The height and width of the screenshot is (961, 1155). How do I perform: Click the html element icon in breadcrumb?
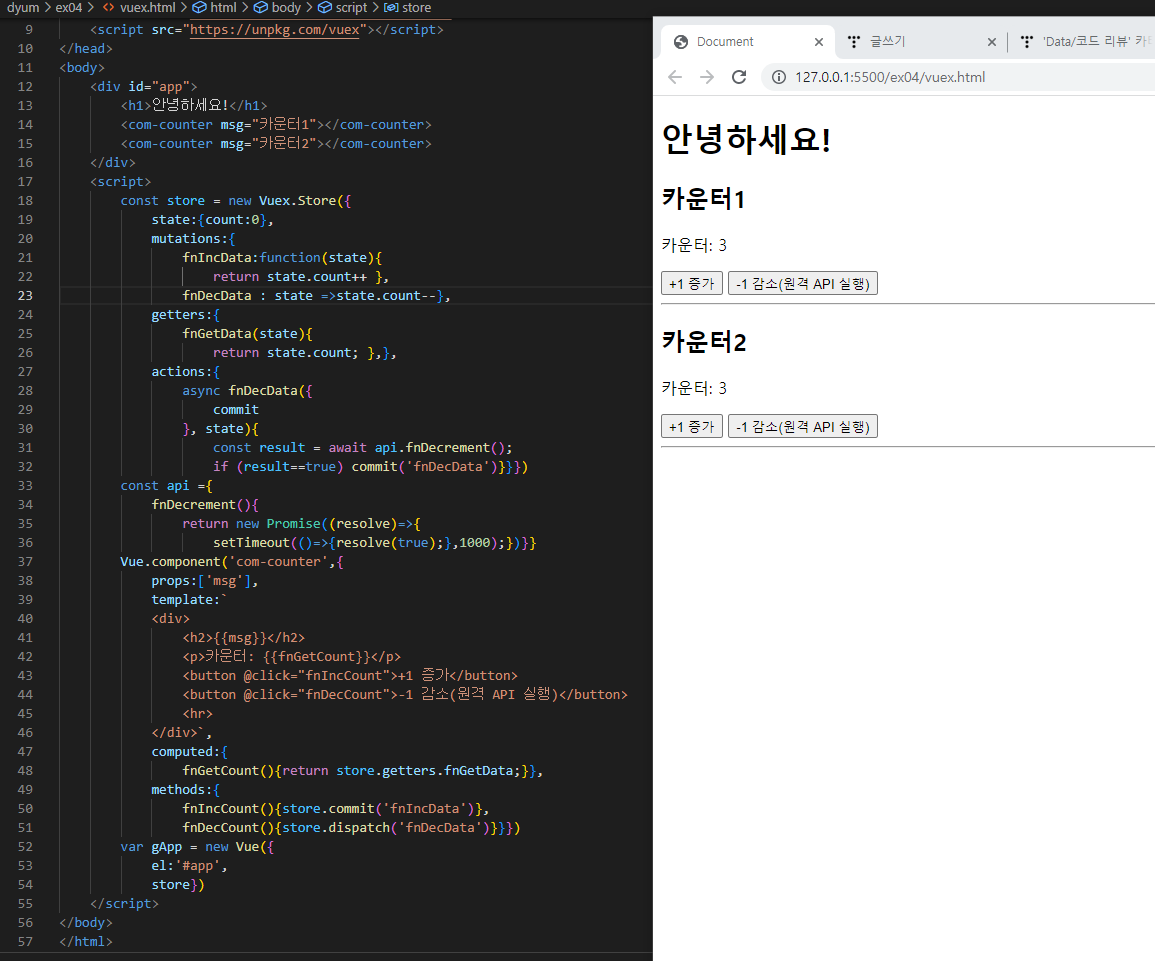[200, 7]
